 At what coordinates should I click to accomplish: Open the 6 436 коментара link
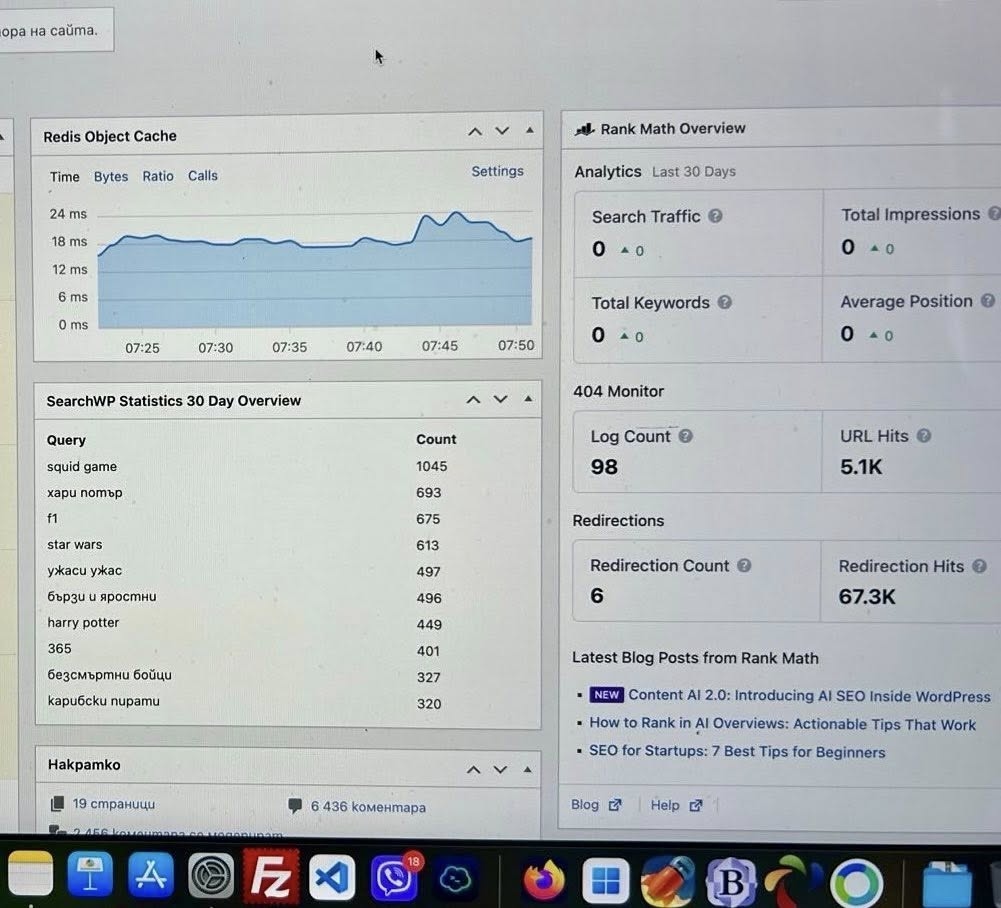[x=367, y=807]
